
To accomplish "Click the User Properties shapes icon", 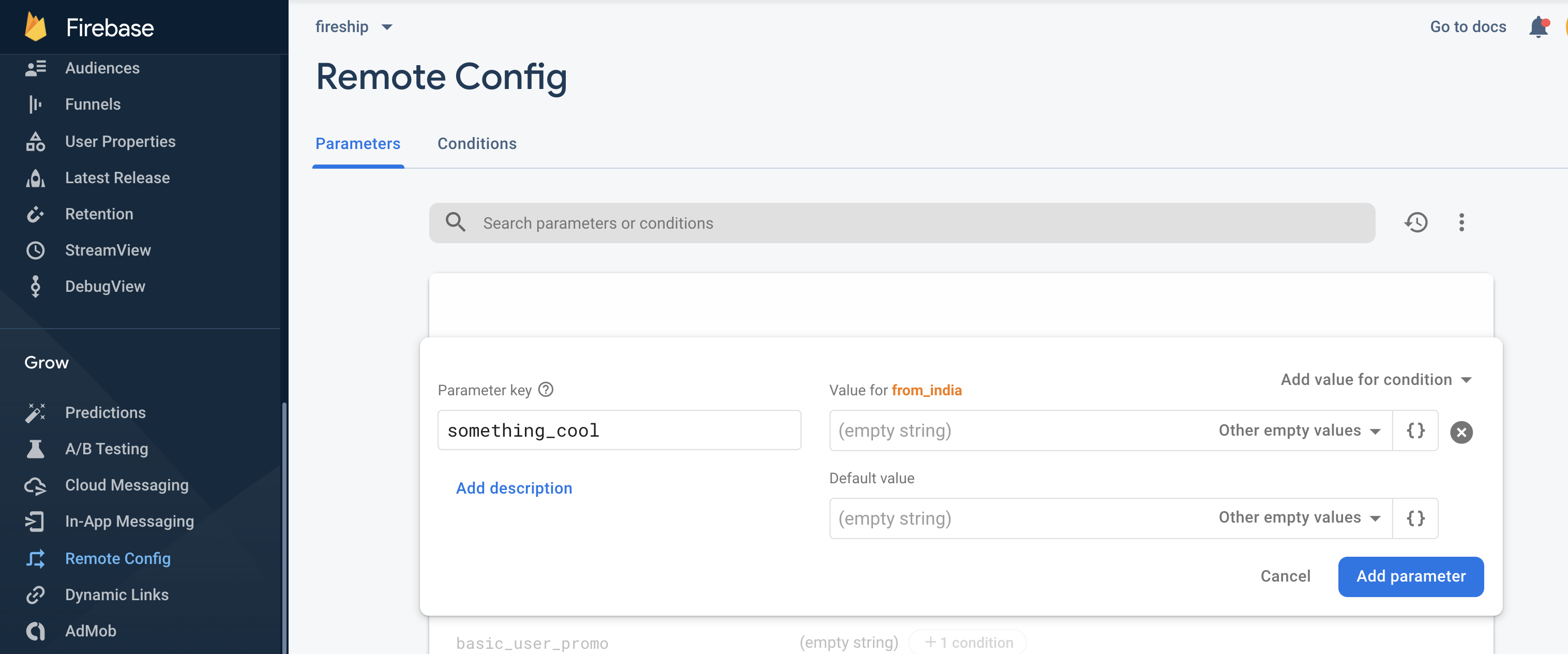I will click(x=35, y=141).
